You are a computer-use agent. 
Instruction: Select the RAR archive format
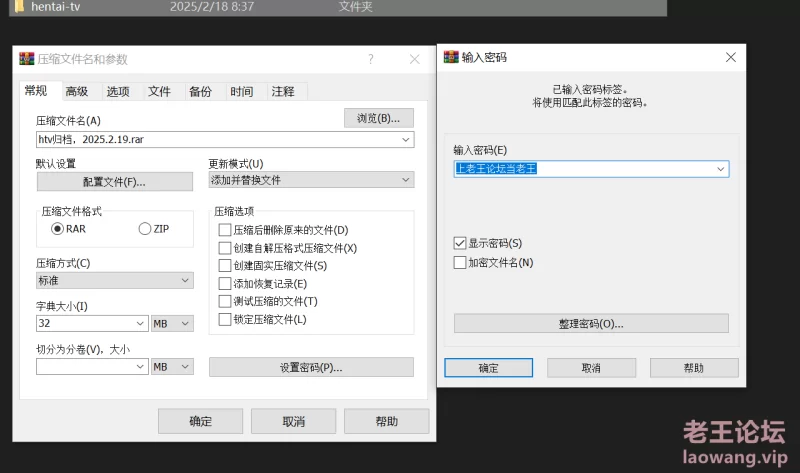(x=58, y=229)
